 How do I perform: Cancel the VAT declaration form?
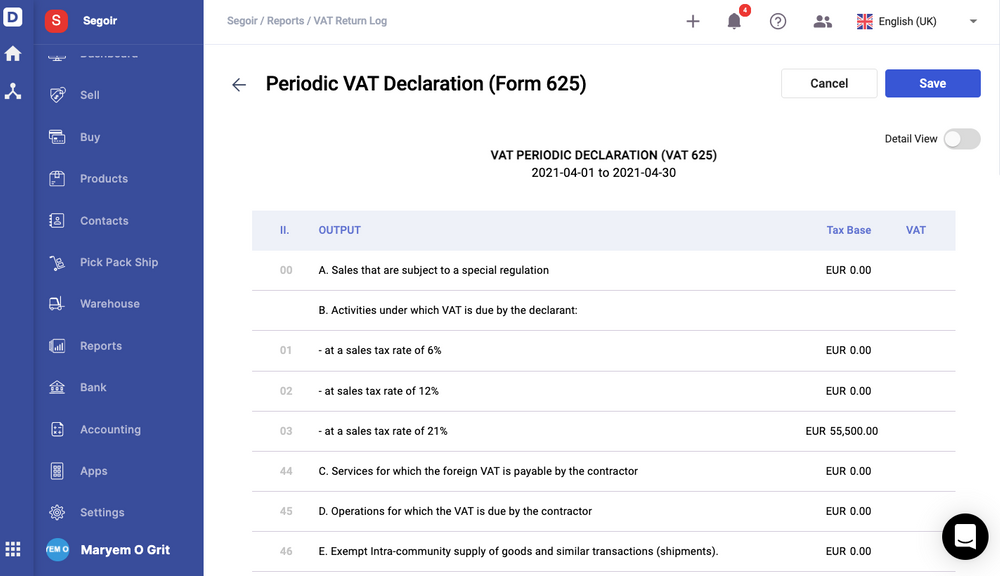(828, 83)
